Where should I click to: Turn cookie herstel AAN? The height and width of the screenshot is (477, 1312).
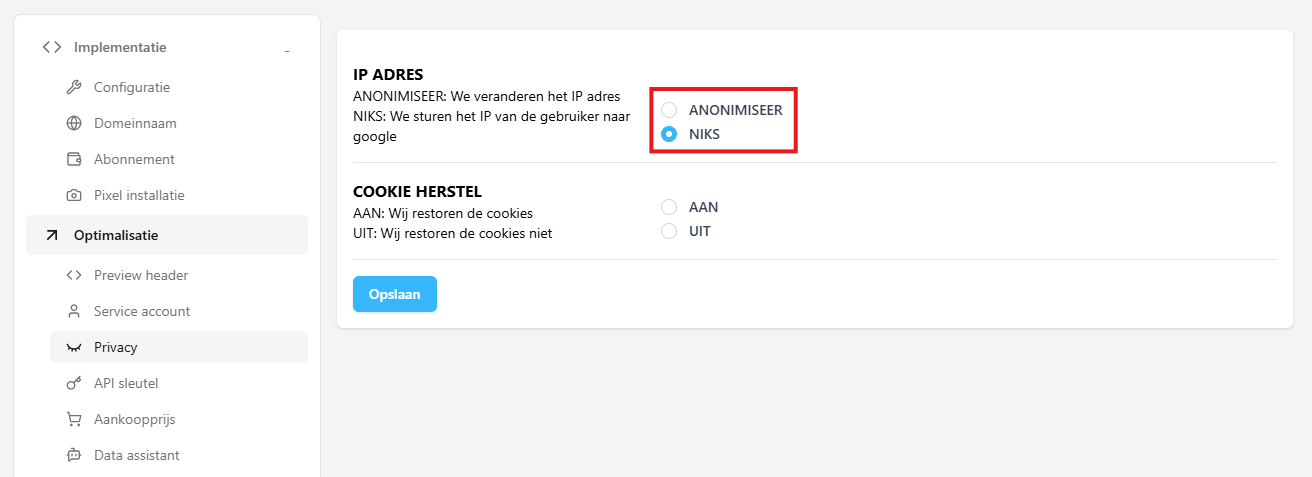tap(669, 207)
